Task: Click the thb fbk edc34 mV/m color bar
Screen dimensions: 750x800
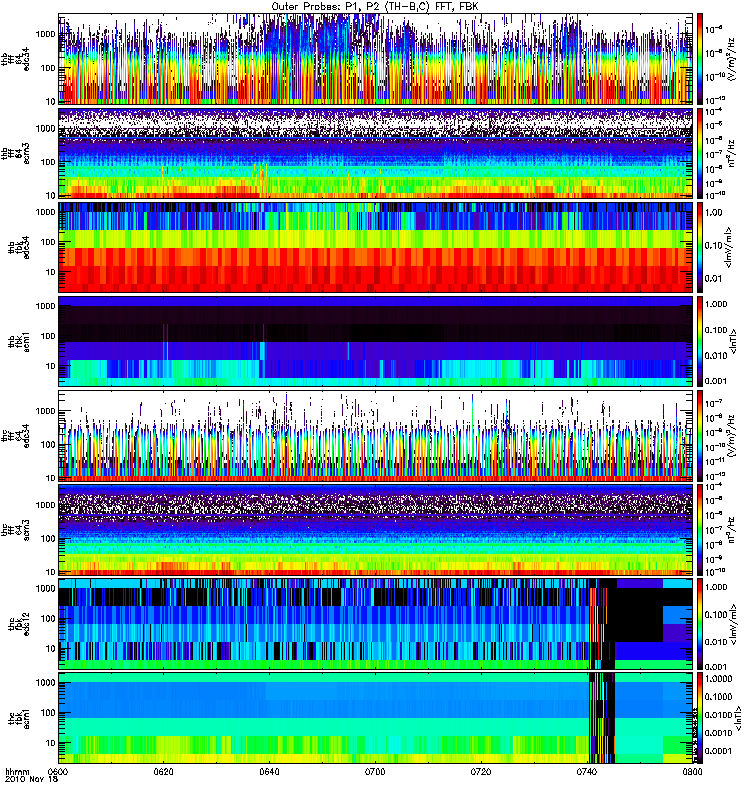Action: pos(700,247)
